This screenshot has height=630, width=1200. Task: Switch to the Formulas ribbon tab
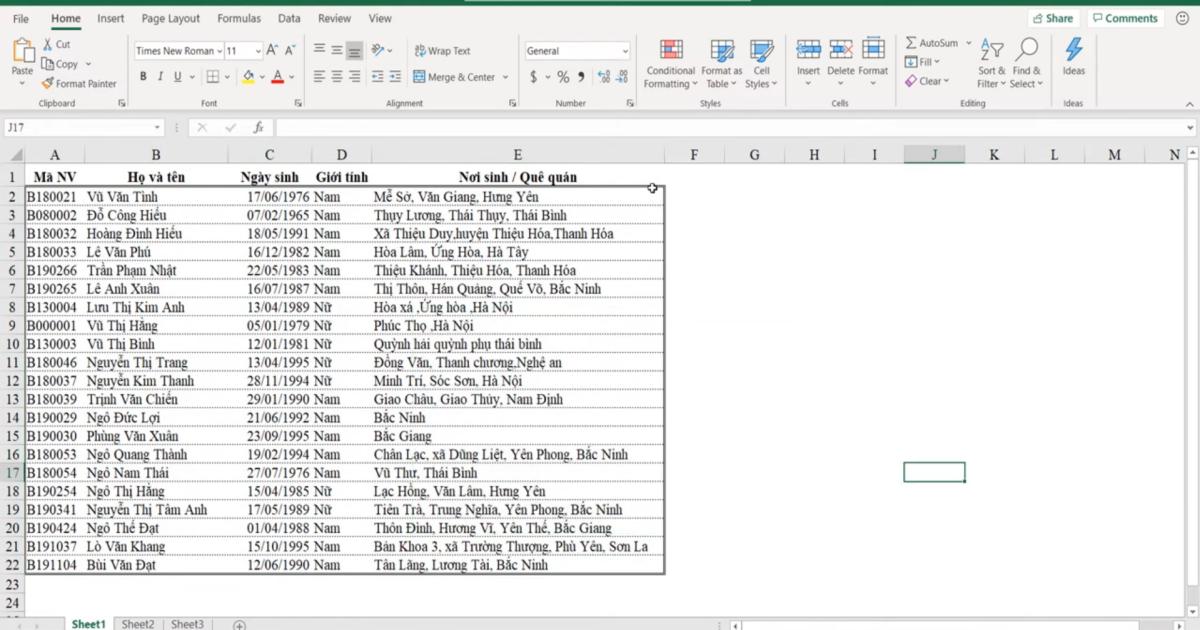(239, 18)
